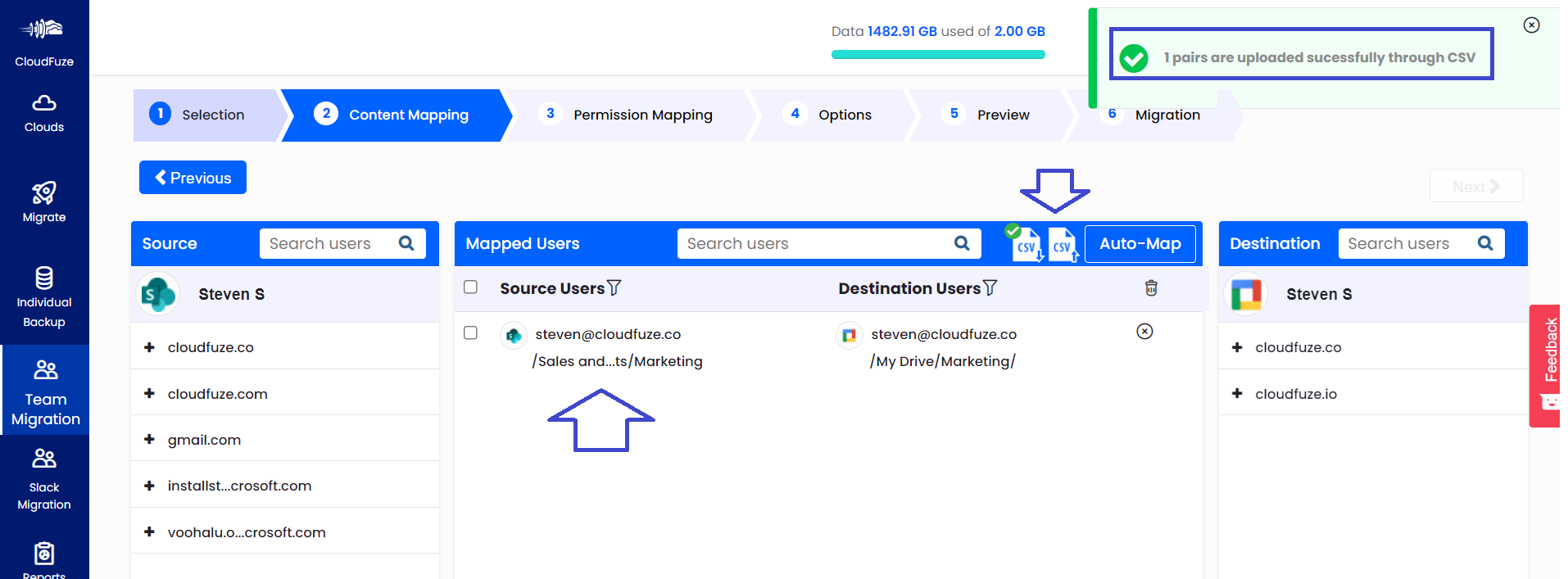1568x579 pixels.
Task: Expand source voohalu.o...crosoft.com domain
Action: pos(149,532)
